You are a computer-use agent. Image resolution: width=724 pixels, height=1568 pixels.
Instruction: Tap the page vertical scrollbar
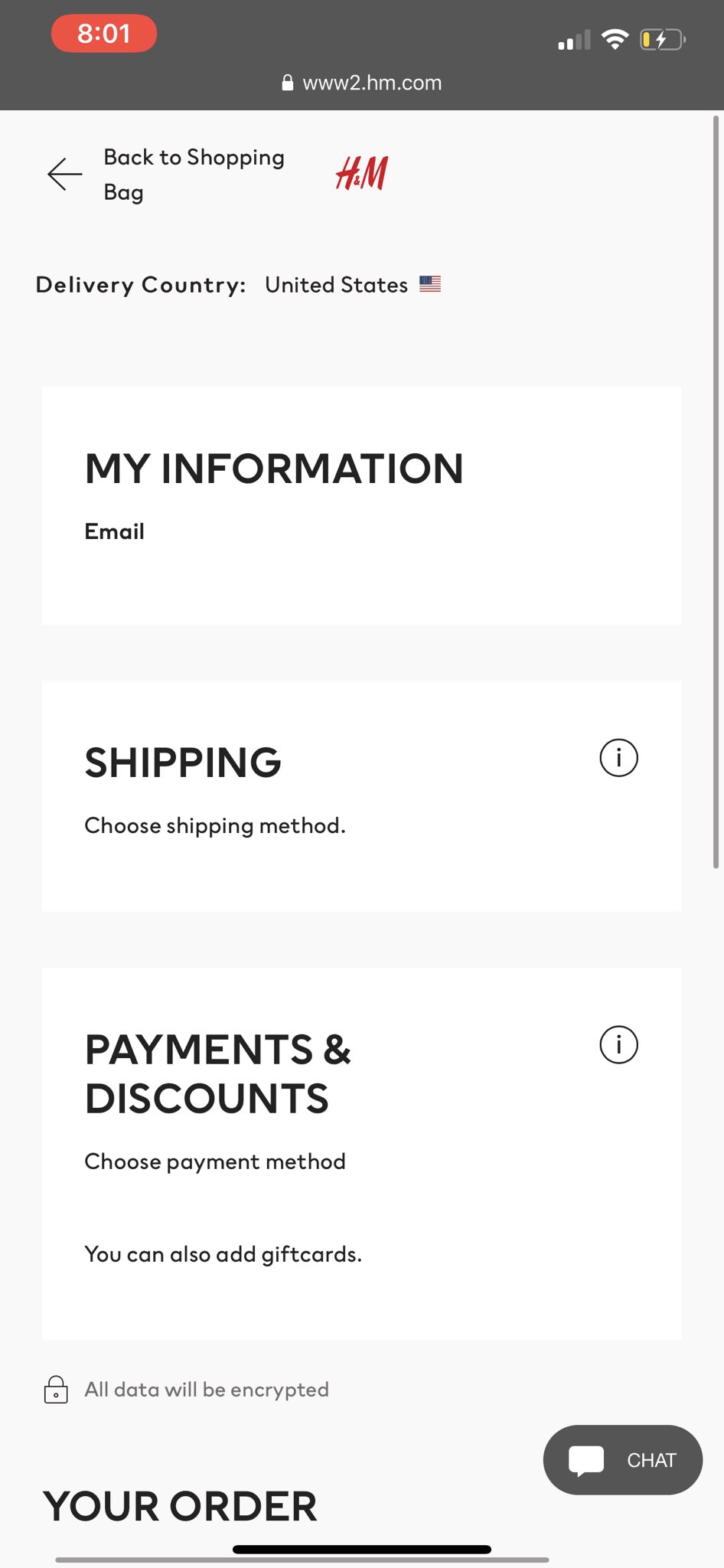click(716, 492)
